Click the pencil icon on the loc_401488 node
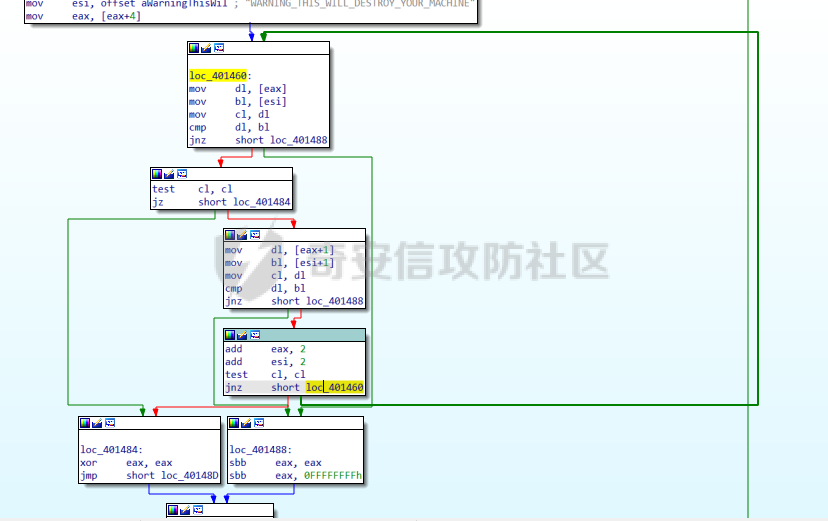 point(246,423)
